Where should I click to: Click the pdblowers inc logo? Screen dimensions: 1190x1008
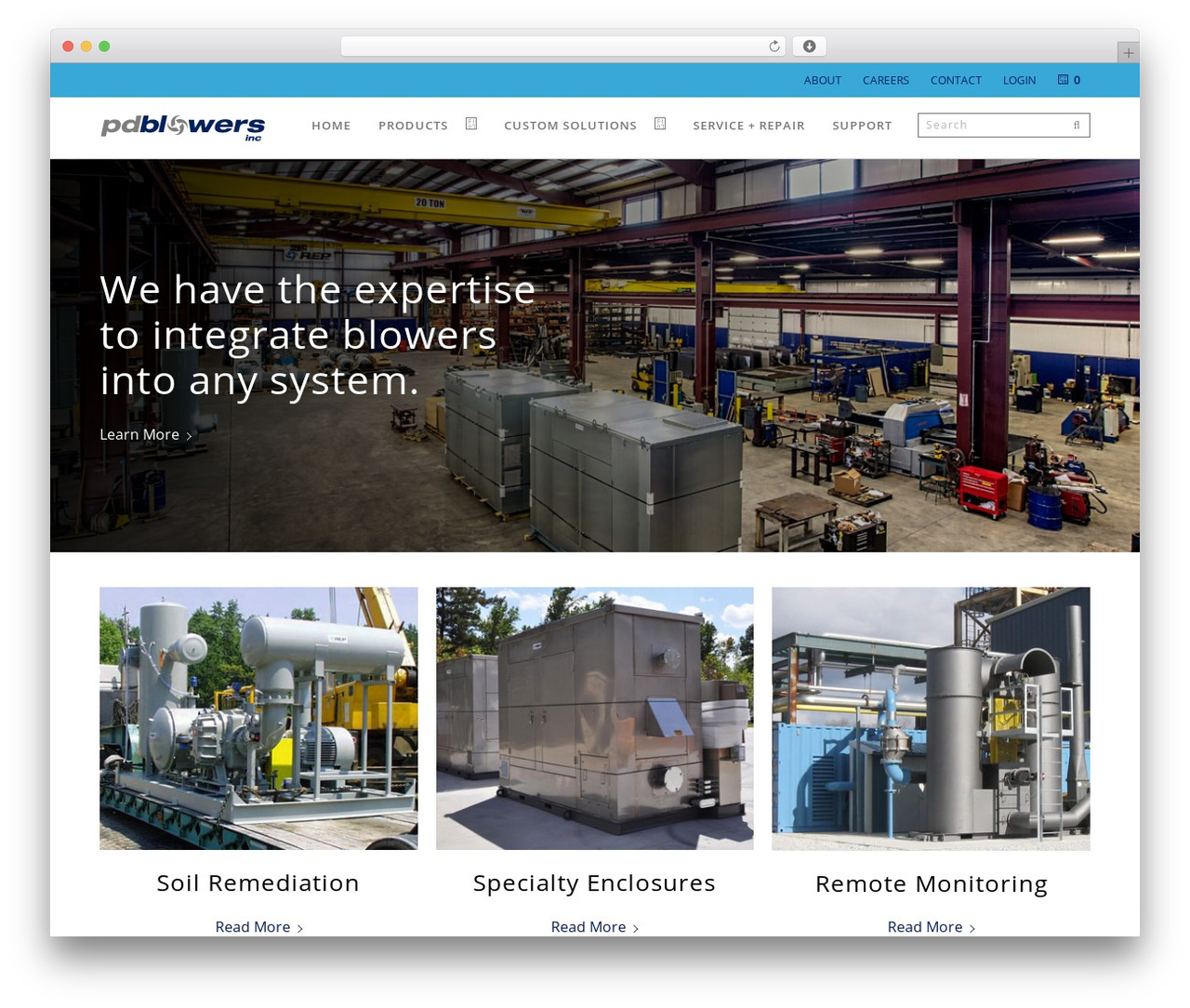pos(183,126)
